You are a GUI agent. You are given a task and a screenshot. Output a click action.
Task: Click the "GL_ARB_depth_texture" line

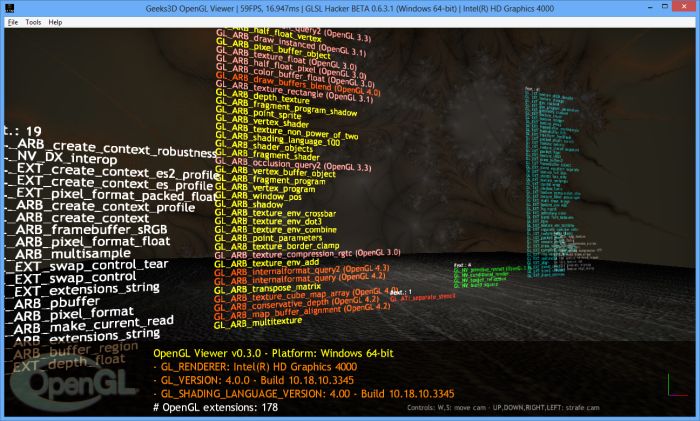click(x=262, y=97)
